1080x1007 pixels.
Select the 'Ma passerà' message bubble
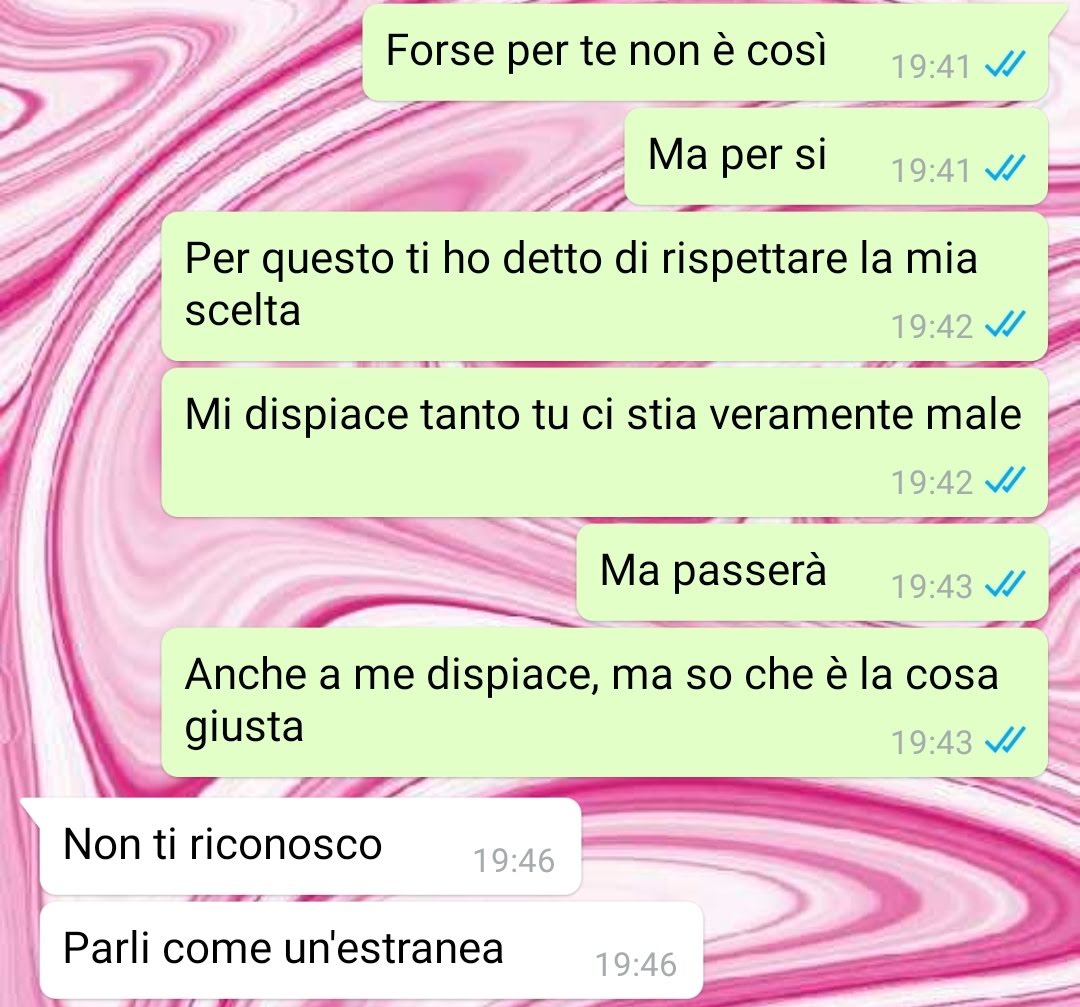[x=812, y=573]
